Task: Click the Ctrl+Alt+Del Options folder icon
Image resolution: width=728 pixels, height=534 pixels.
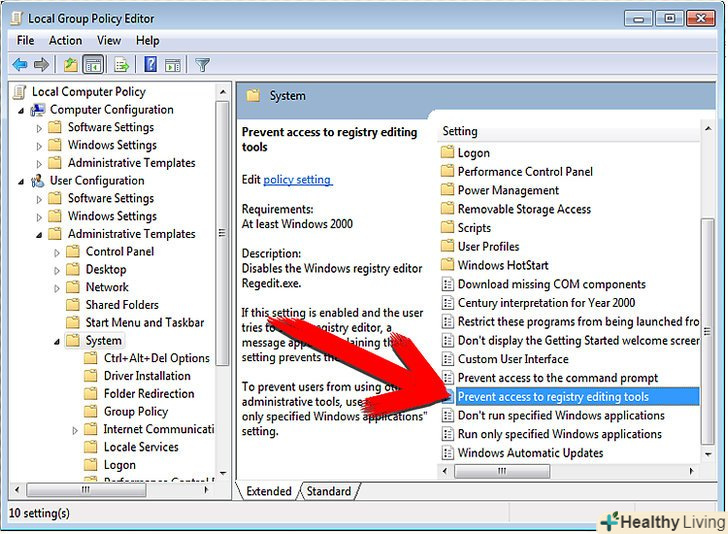Action: click(x=91, y=358)
